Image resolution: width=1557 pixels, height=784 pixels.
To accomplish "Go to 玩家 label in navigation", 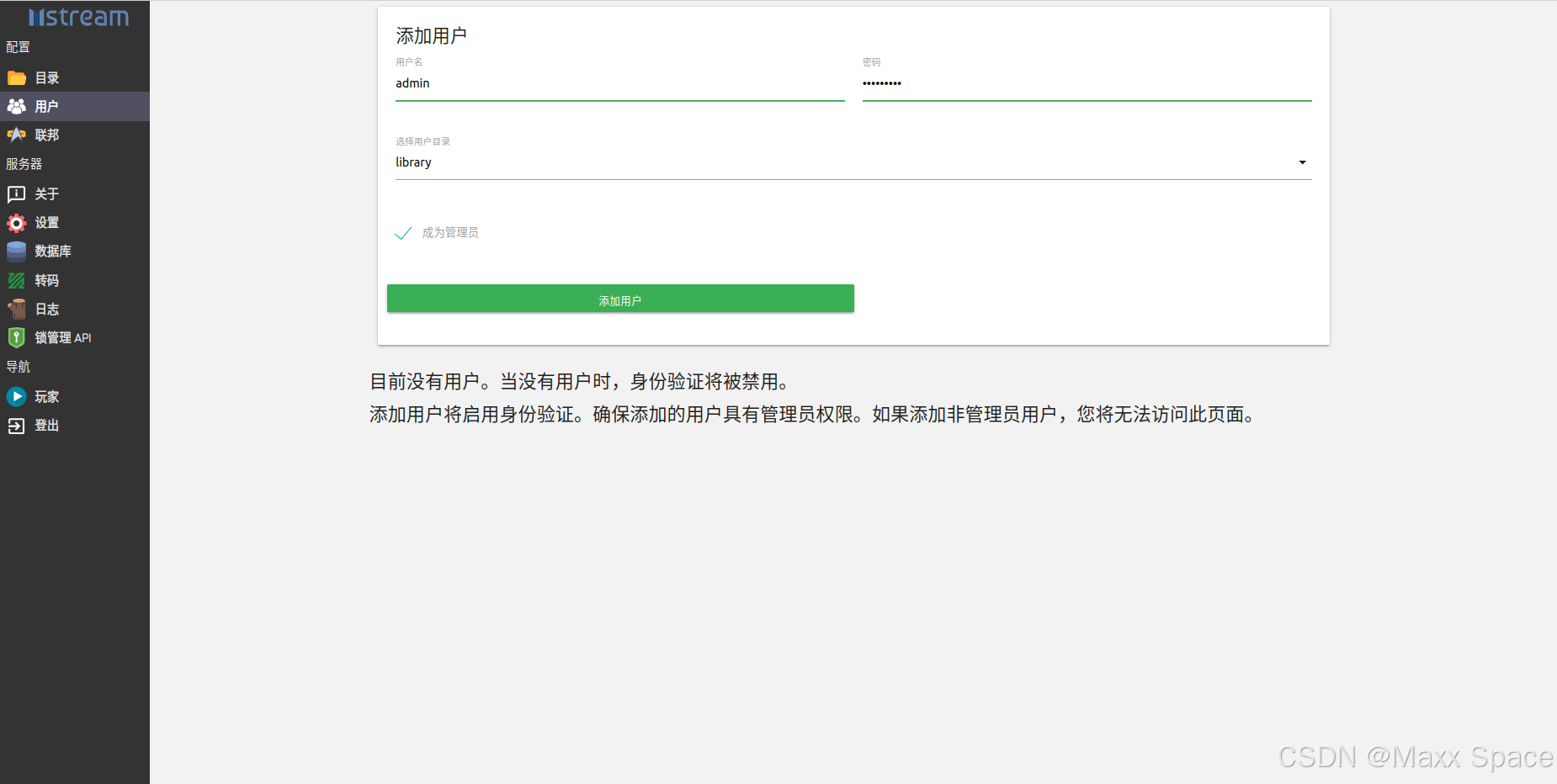I will (x=47, y=397).
